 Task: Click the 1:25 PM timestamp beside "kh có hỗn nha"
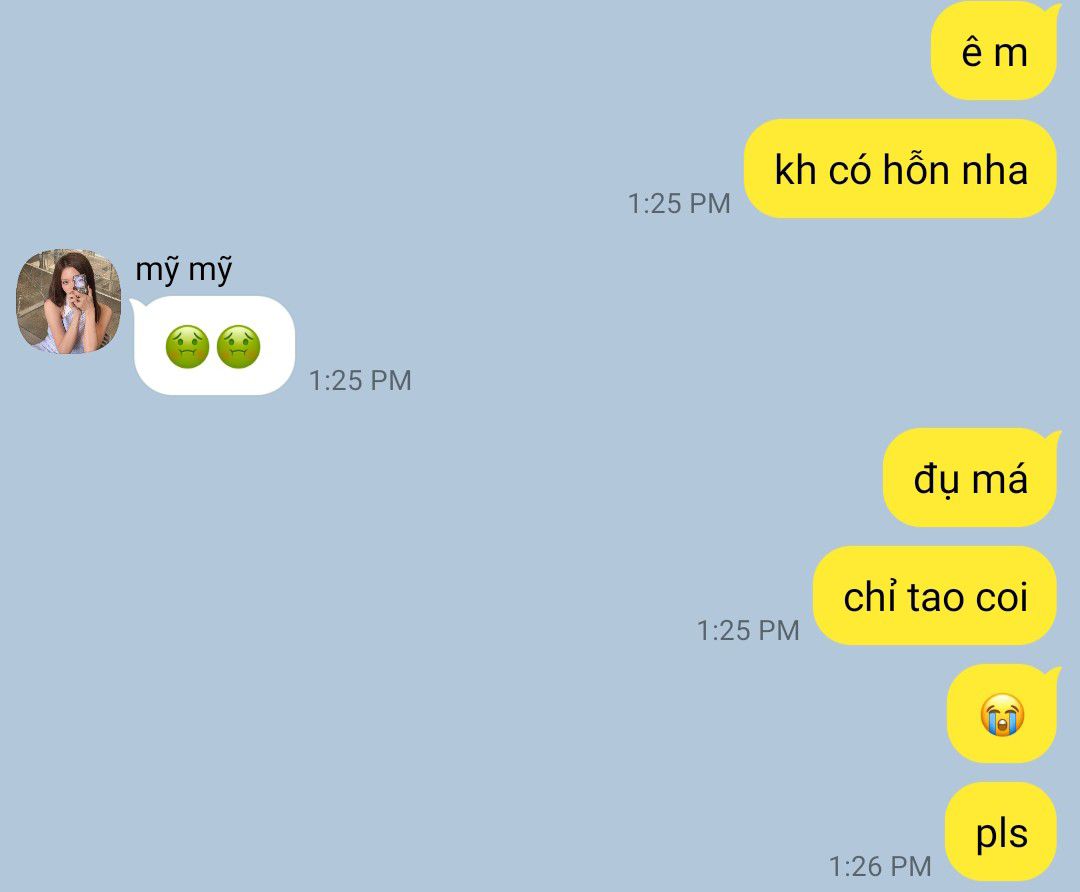pos(678,203)
